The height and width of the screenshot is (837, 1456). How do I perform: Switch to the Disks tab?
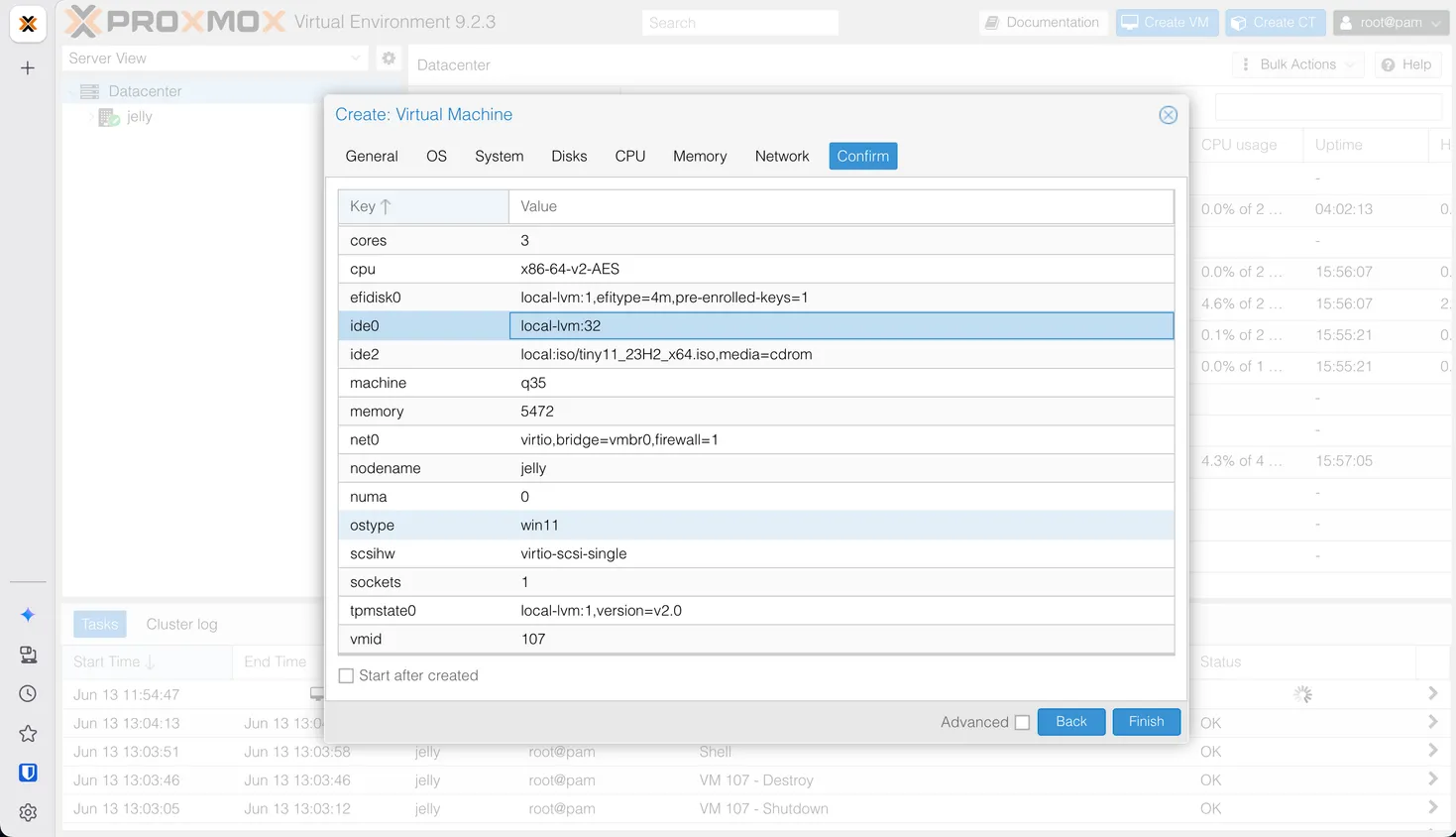click(569, 156)
